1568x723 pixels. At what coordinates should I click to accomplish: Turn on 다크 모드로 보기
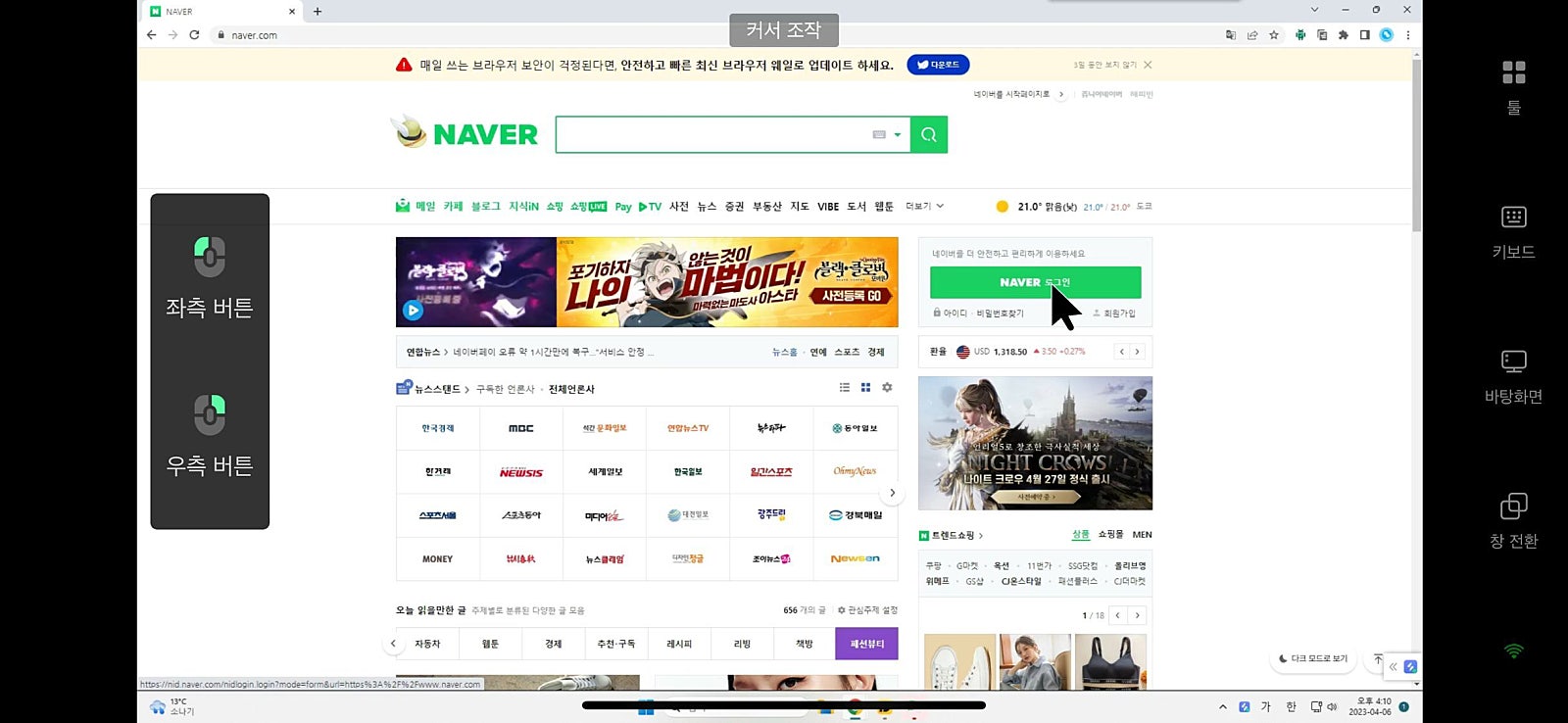pos(1313,659)
